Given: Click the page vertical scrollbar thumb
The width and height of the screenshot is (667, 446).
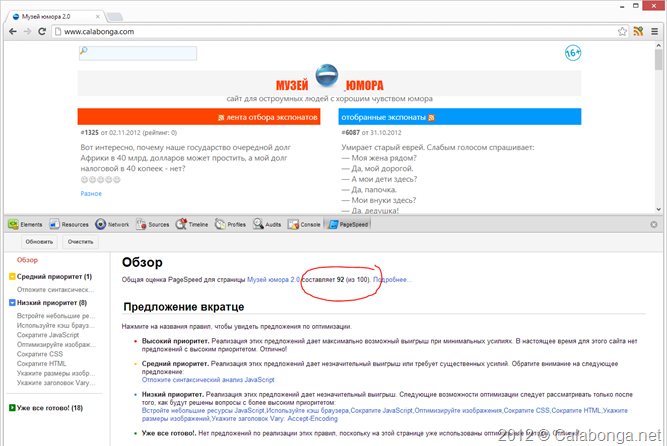Looking at the screenshot, I should pos(658,60).
